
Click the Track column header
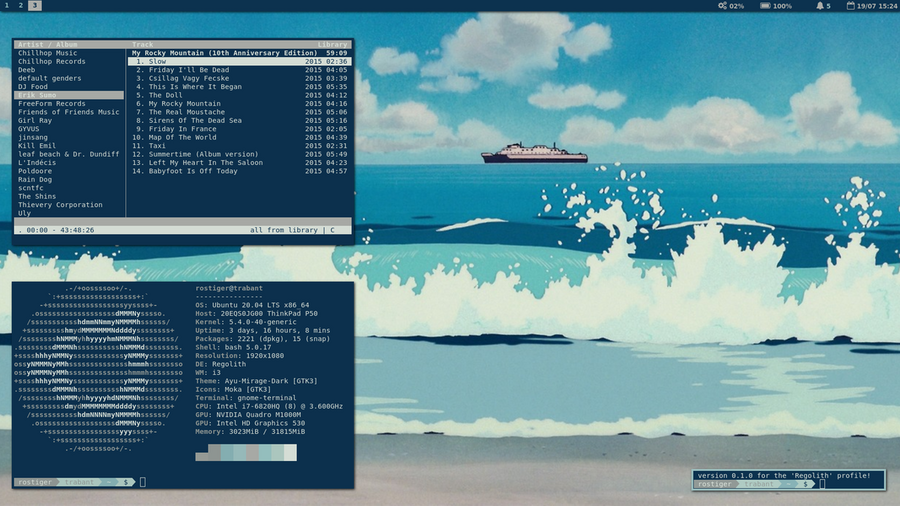[x=143, y=45]
